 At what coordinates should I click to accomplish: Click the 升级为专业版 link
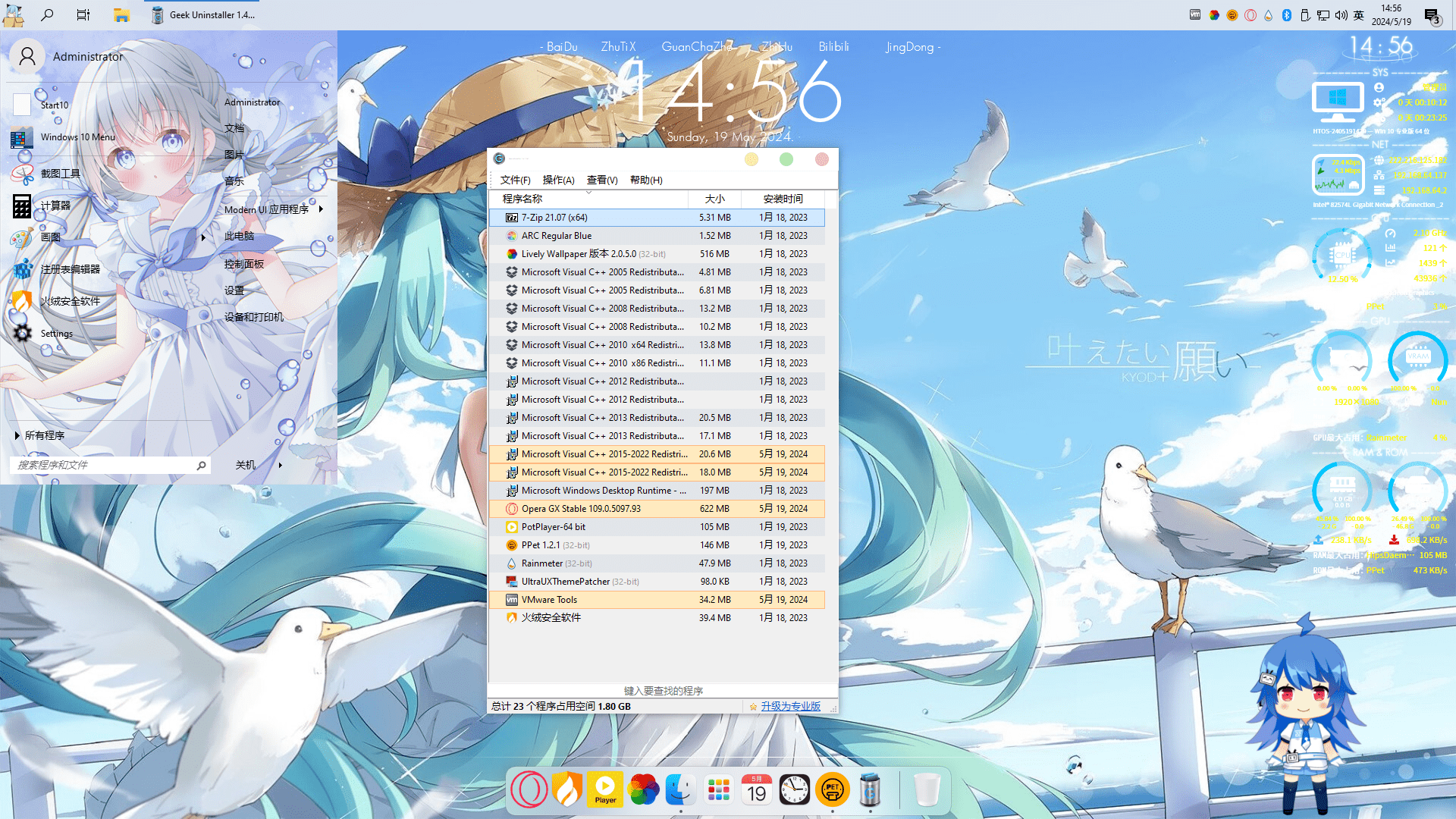790,706
